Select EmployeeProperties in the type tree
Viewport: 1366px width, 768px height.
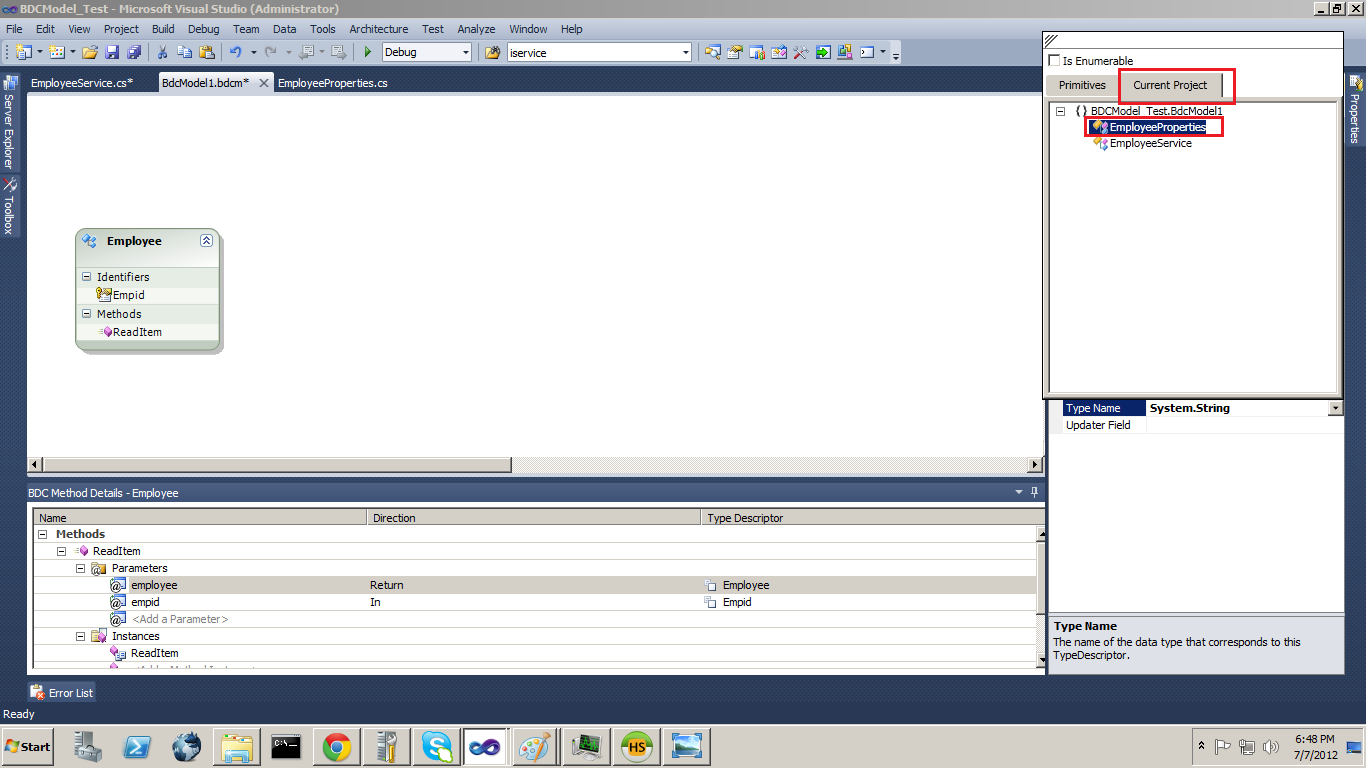1157,127
